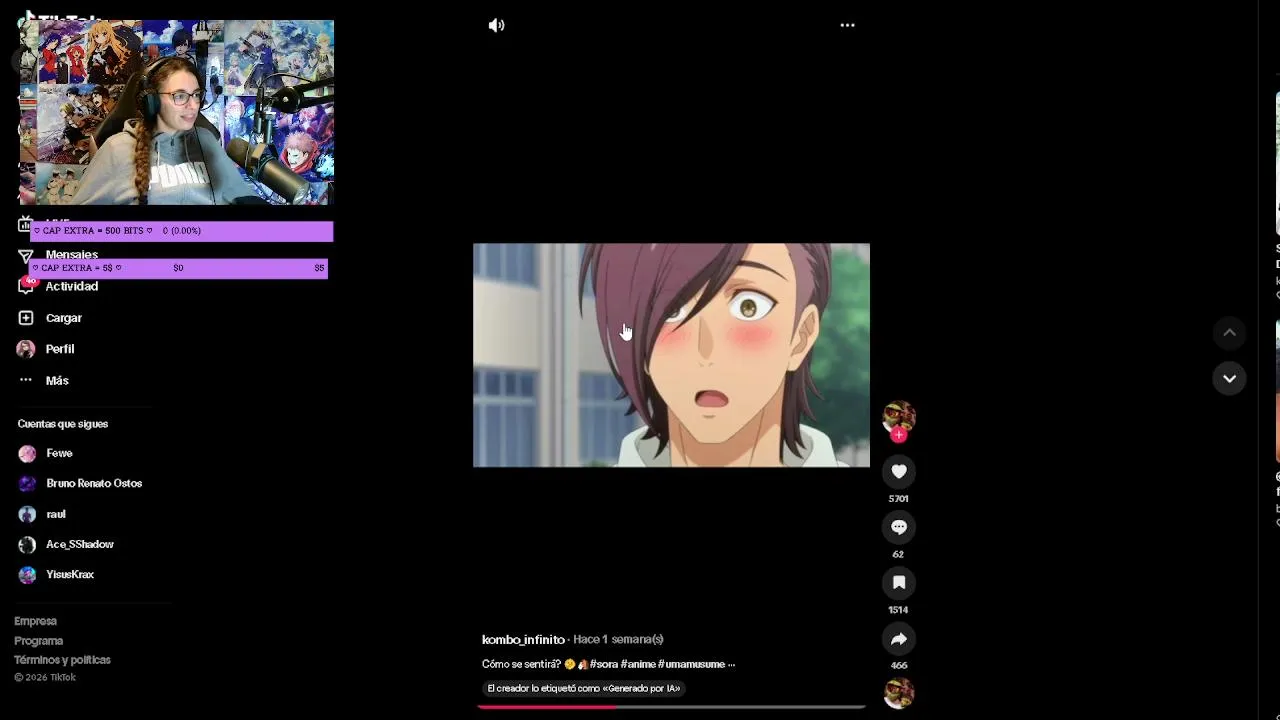The width and height of the screenshot is (1280, 720).
Task: Click Ace_SShadow's avatar icon
Action: click(x=27, y=544)
